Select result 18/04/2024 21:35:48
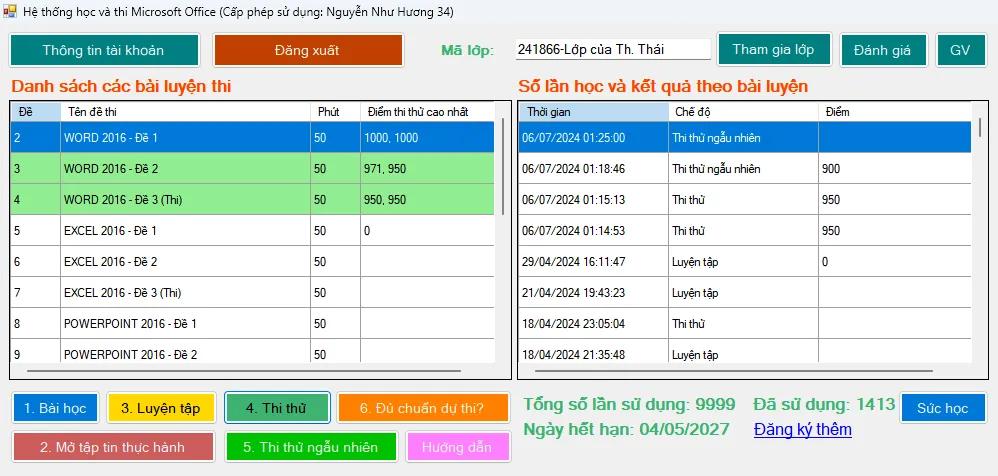Viewport: 998px width, 476px height. (745, 351)
